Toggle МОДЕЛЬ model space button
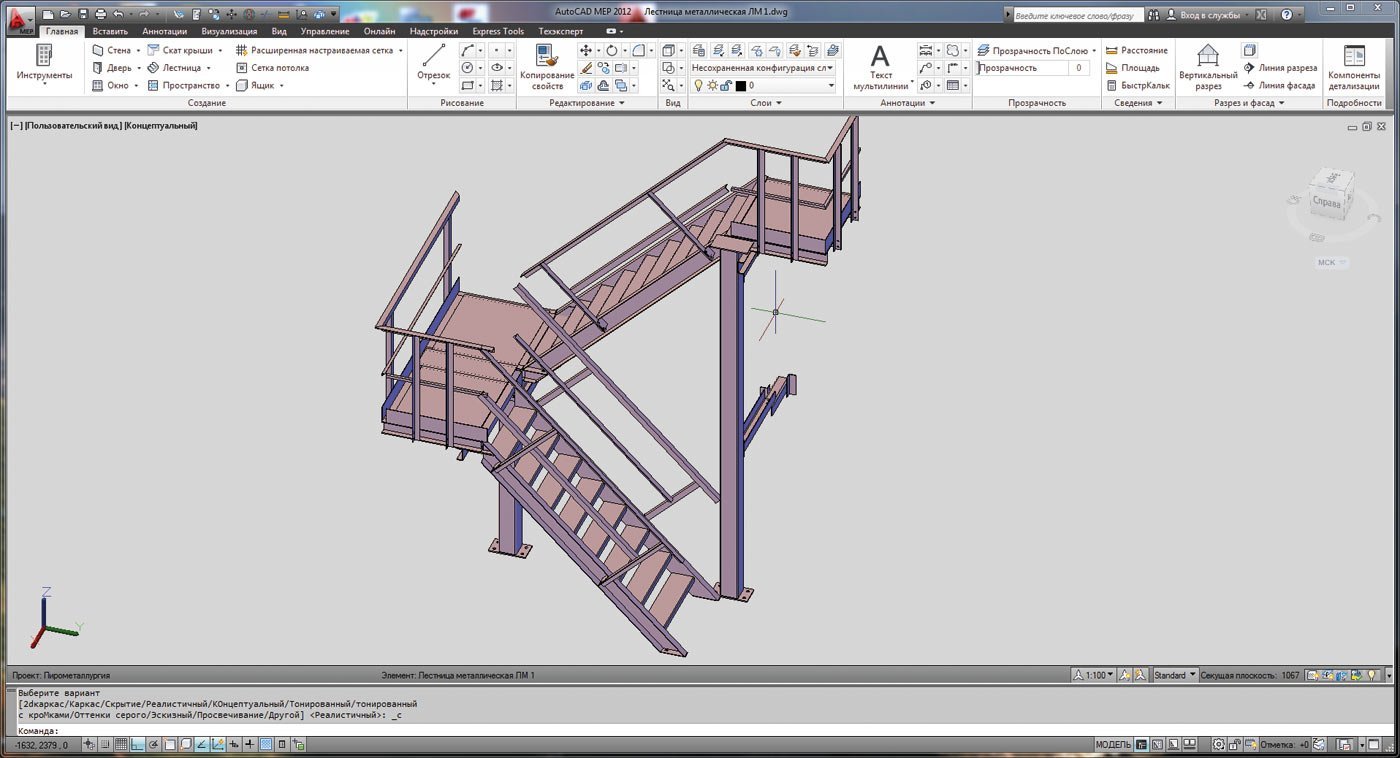Viewport: 1400px width, 758px height. click(1113, 745)
